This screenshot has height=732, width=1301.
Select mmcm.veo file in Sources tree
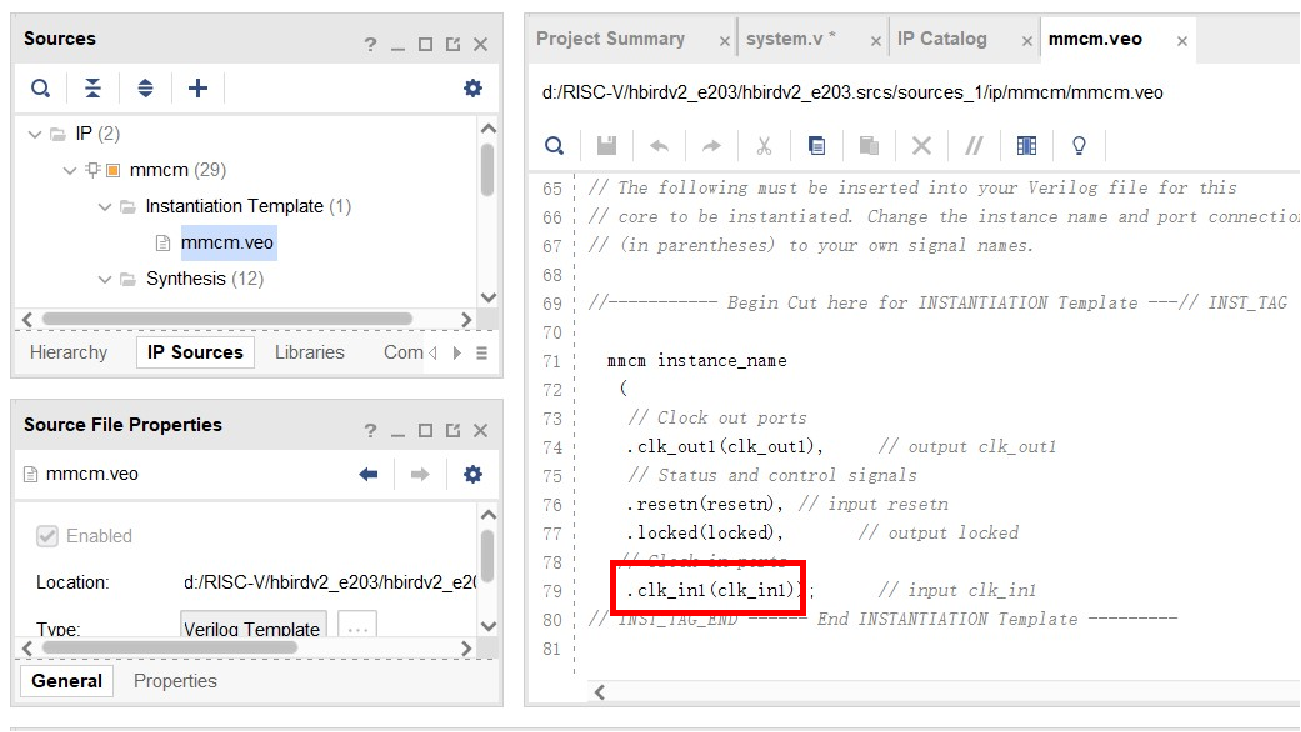tap(227, 243)
